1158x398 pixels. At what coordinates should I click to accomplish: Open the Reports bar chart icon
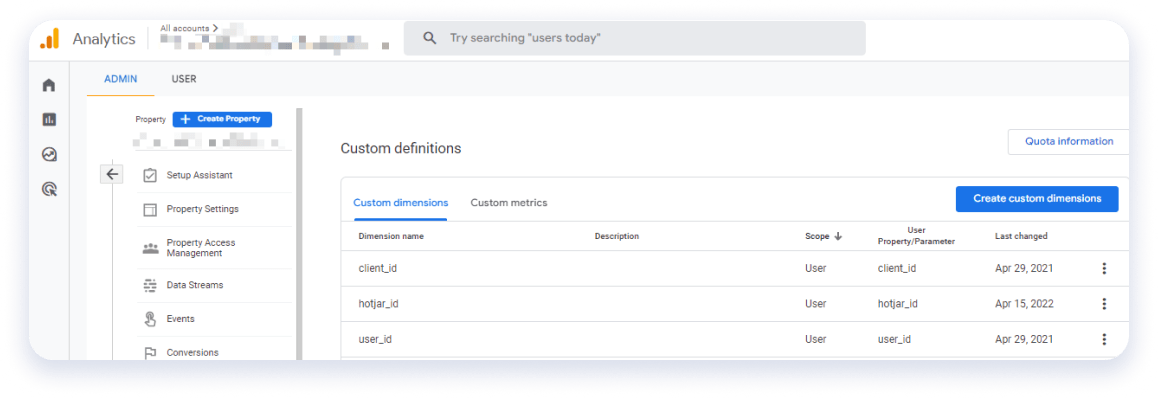pyautogui.click(x=49, y=120)
